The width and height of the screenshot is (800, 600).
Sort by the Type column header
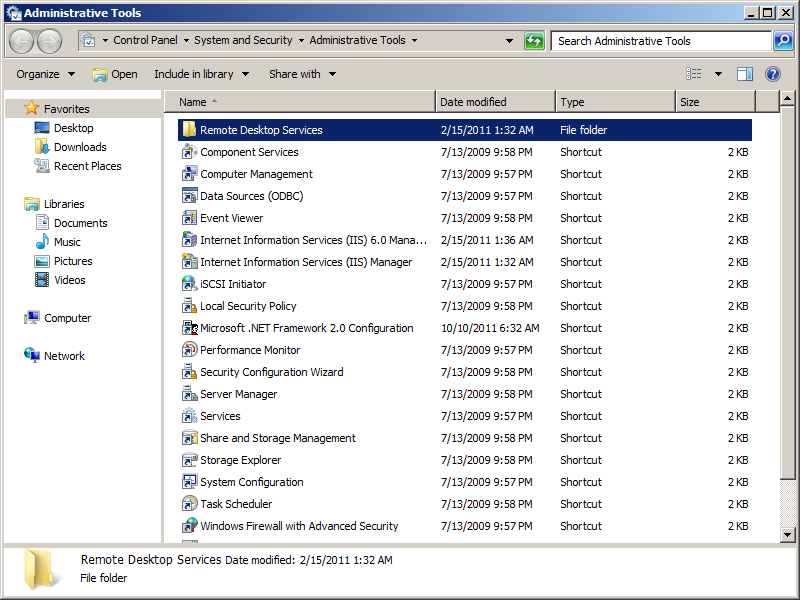[x=615, y=102]
